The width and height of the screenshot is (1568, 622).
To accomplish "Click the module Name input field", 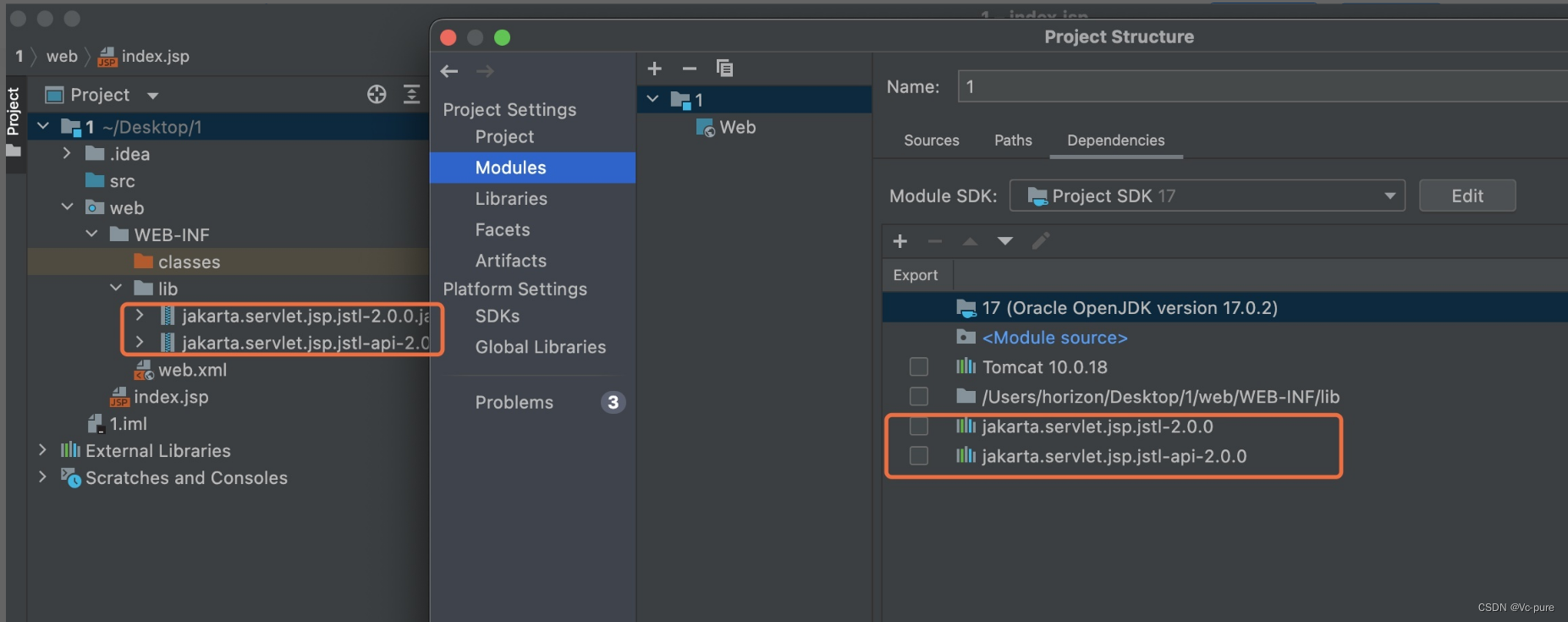I will [1263, 86].
